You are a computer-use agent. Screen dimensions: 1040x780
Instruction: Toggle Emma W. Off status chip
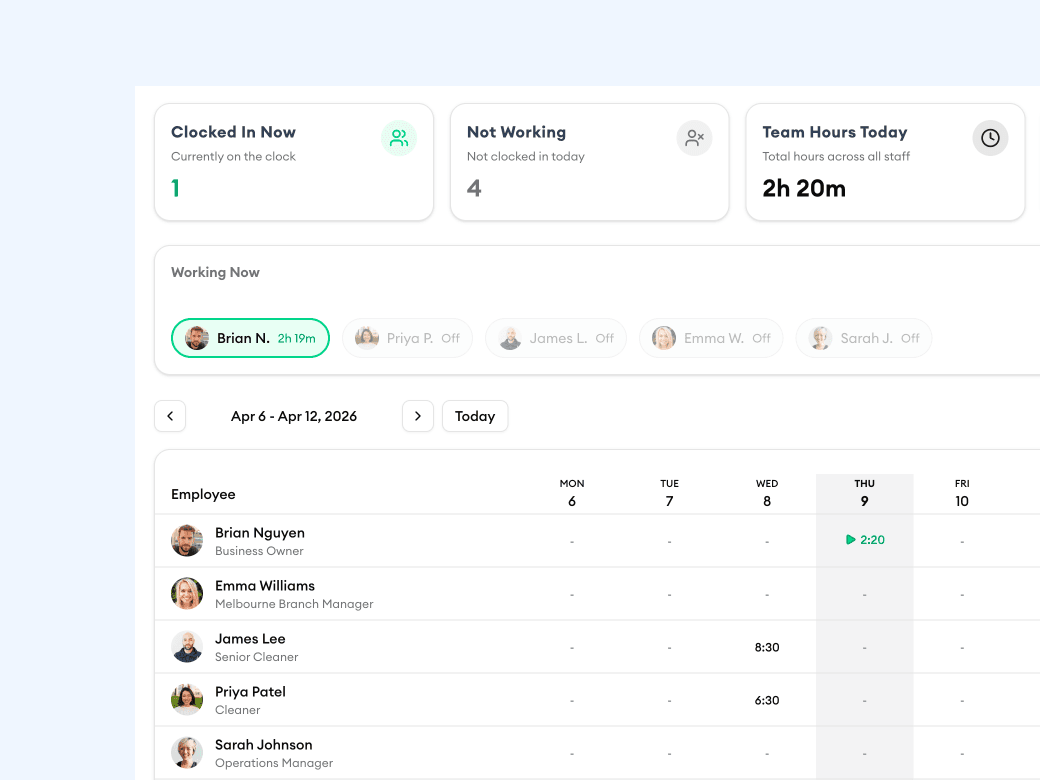click(x=711, y=338)
